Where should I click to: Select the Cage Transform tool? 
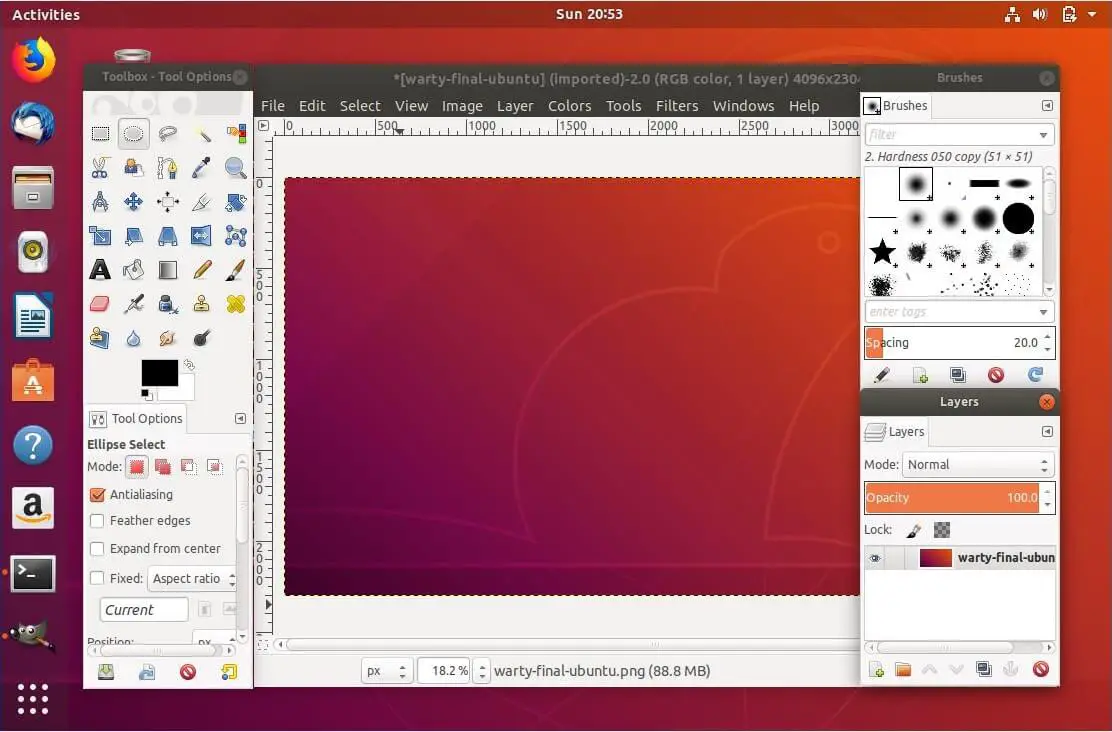236,235
